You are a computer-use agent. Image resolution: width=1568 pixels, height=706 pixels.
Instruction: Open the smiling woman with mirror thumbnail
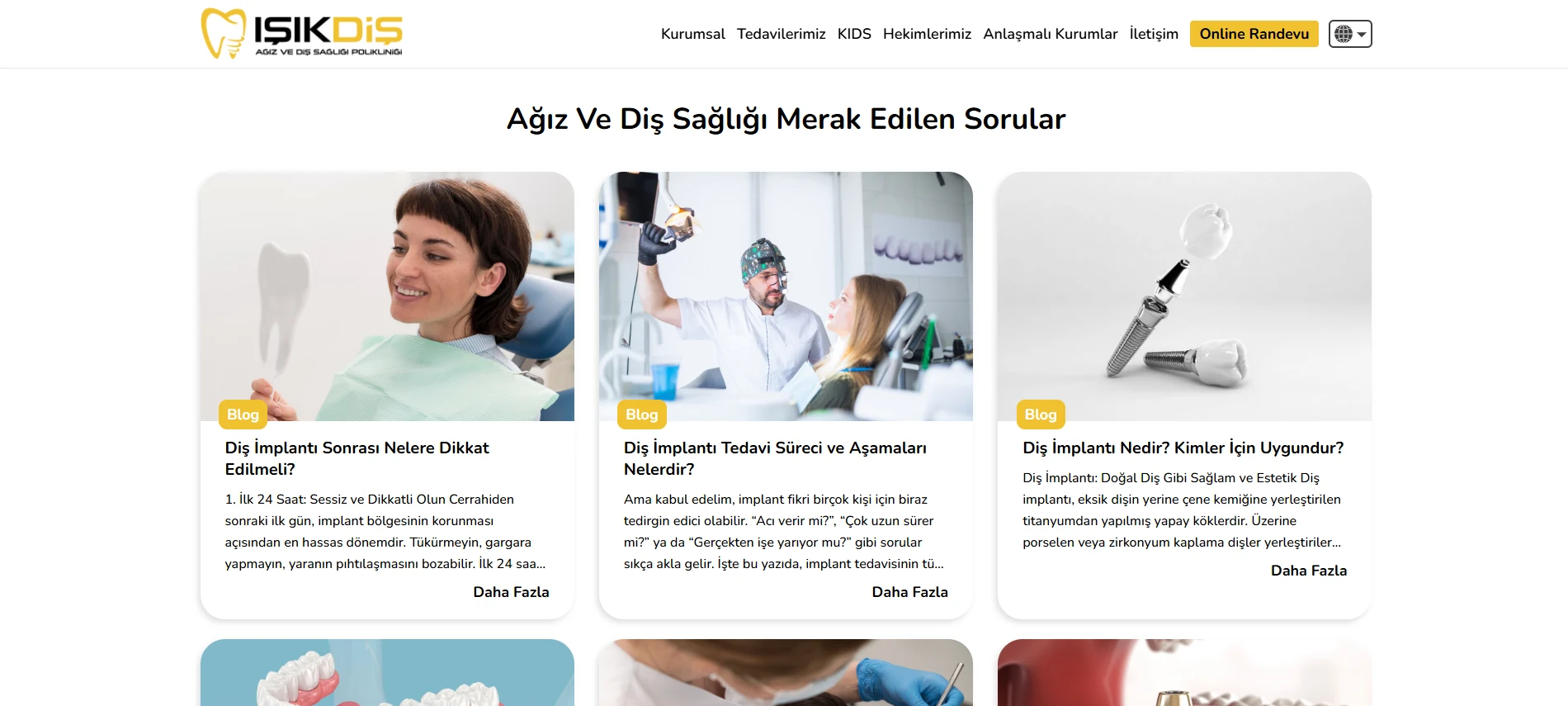387,296
